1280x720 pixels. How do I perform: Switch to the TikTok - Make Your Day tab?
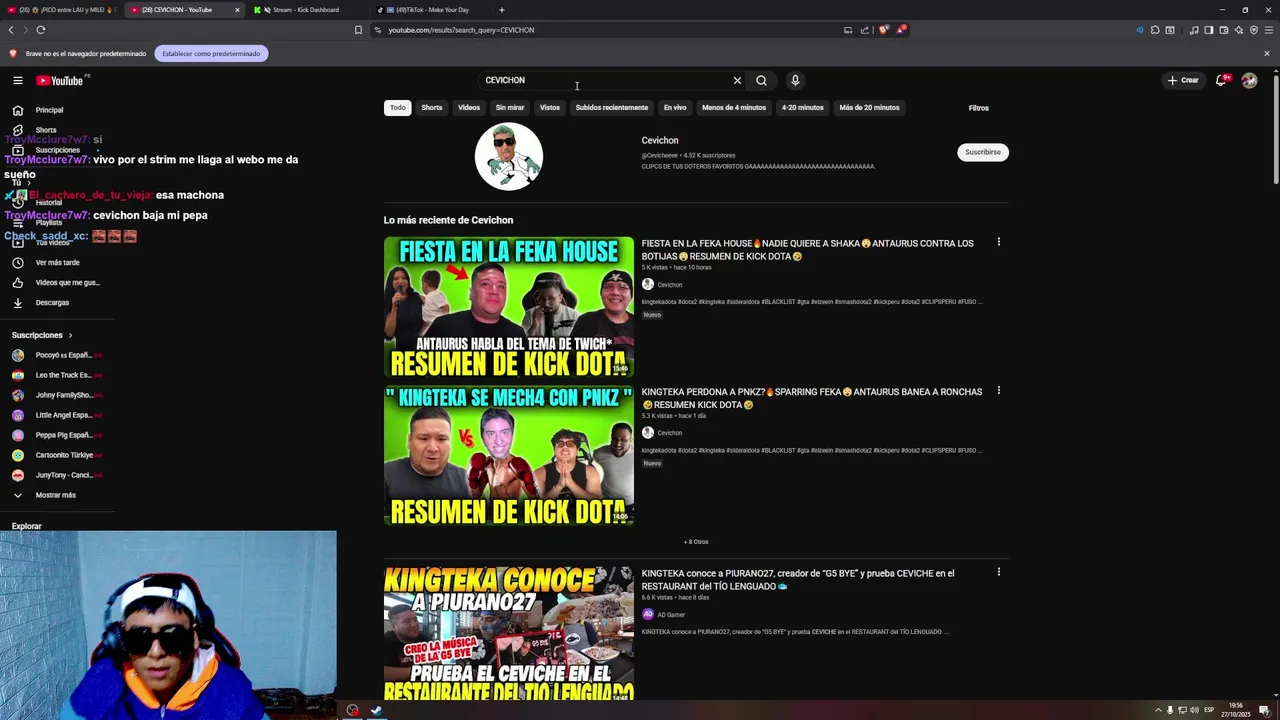[x=432, y=10]
